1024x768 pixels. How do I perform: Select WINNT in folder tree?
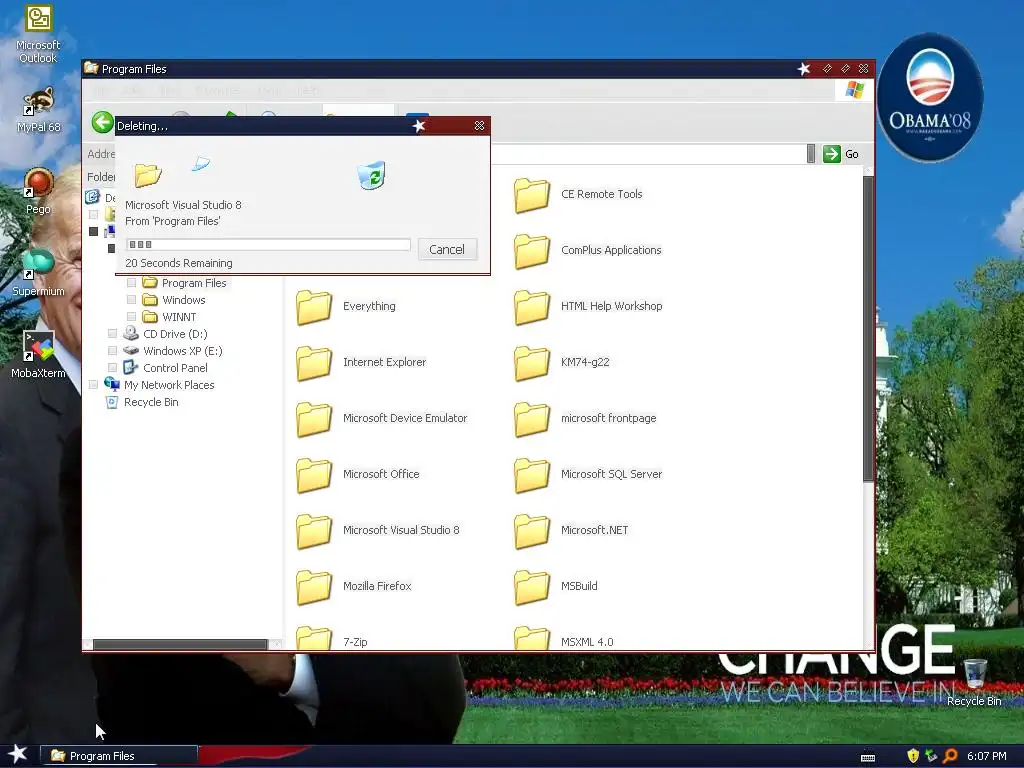170,317
